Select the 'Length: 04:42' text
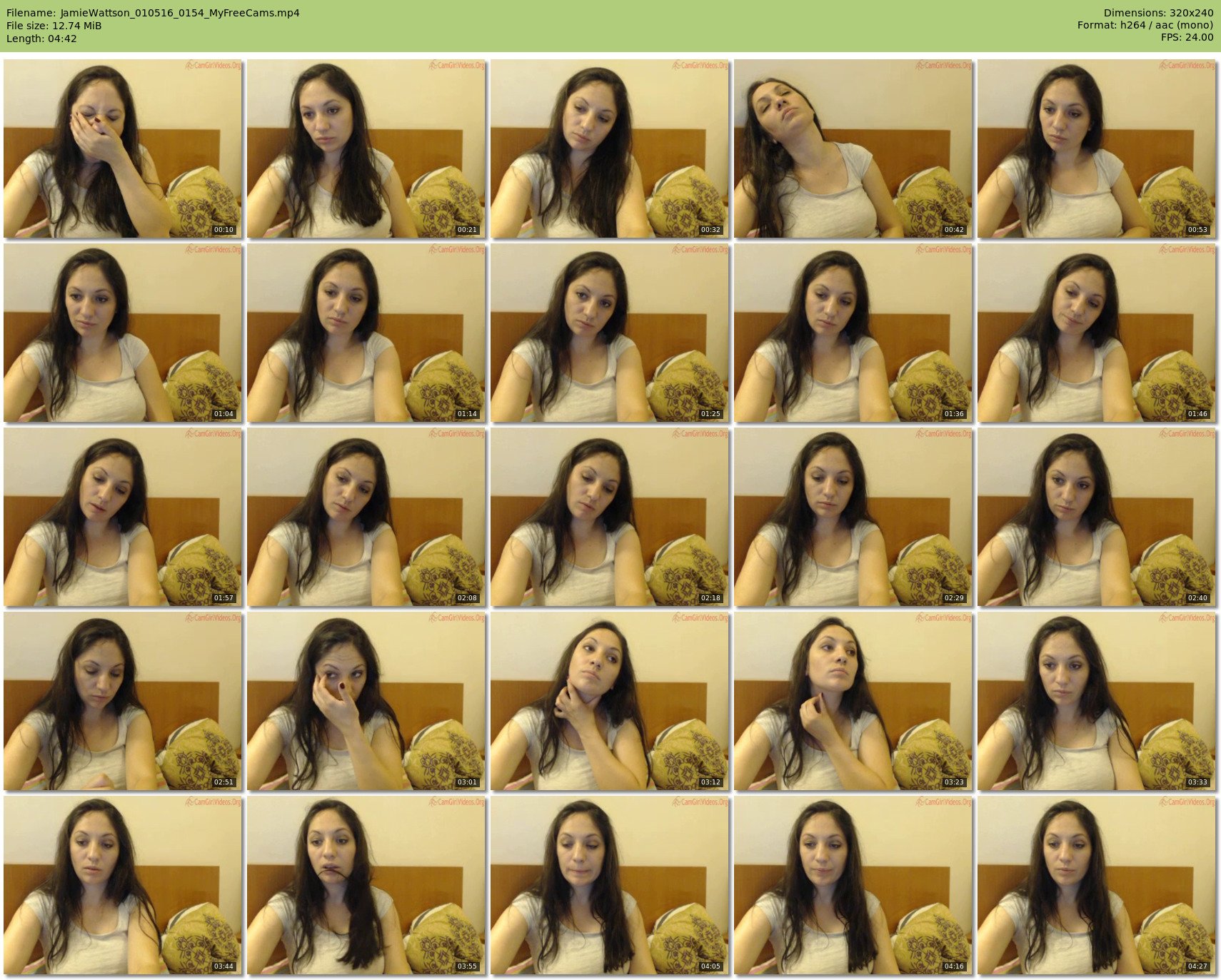The height and width of the screenshot is (980, 1221). point(41,39)
